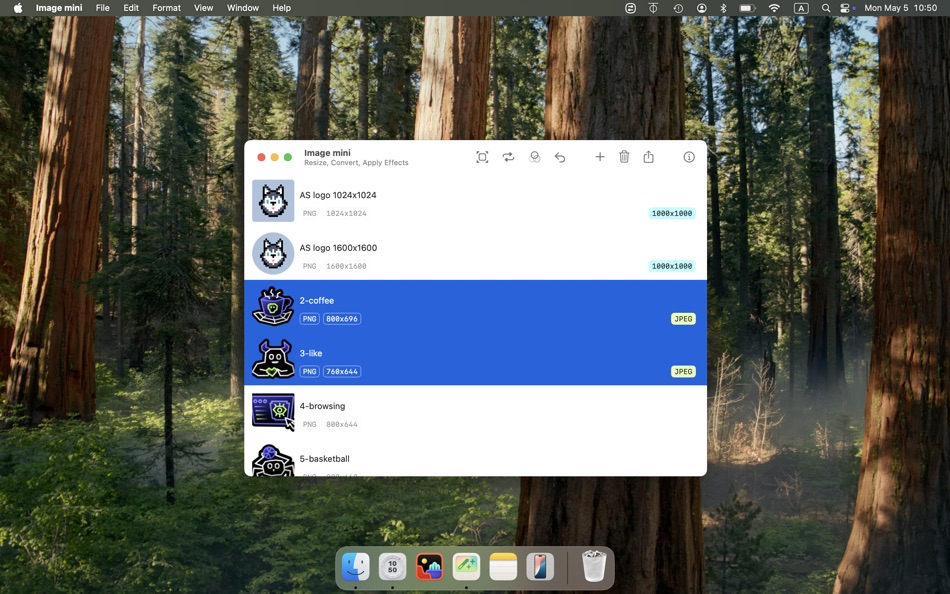
Task: Click the Resize tool icon in toolbar
Action: (x=482, y=157)
